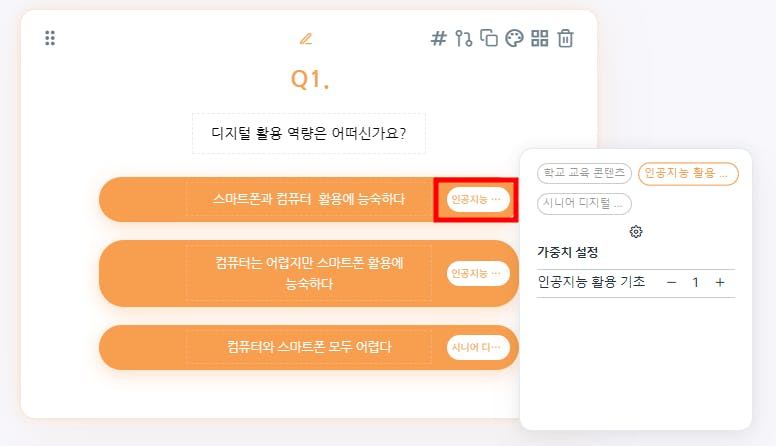Click the hash (#) numbering icon

pyautogui.click(x=438, y=39)
